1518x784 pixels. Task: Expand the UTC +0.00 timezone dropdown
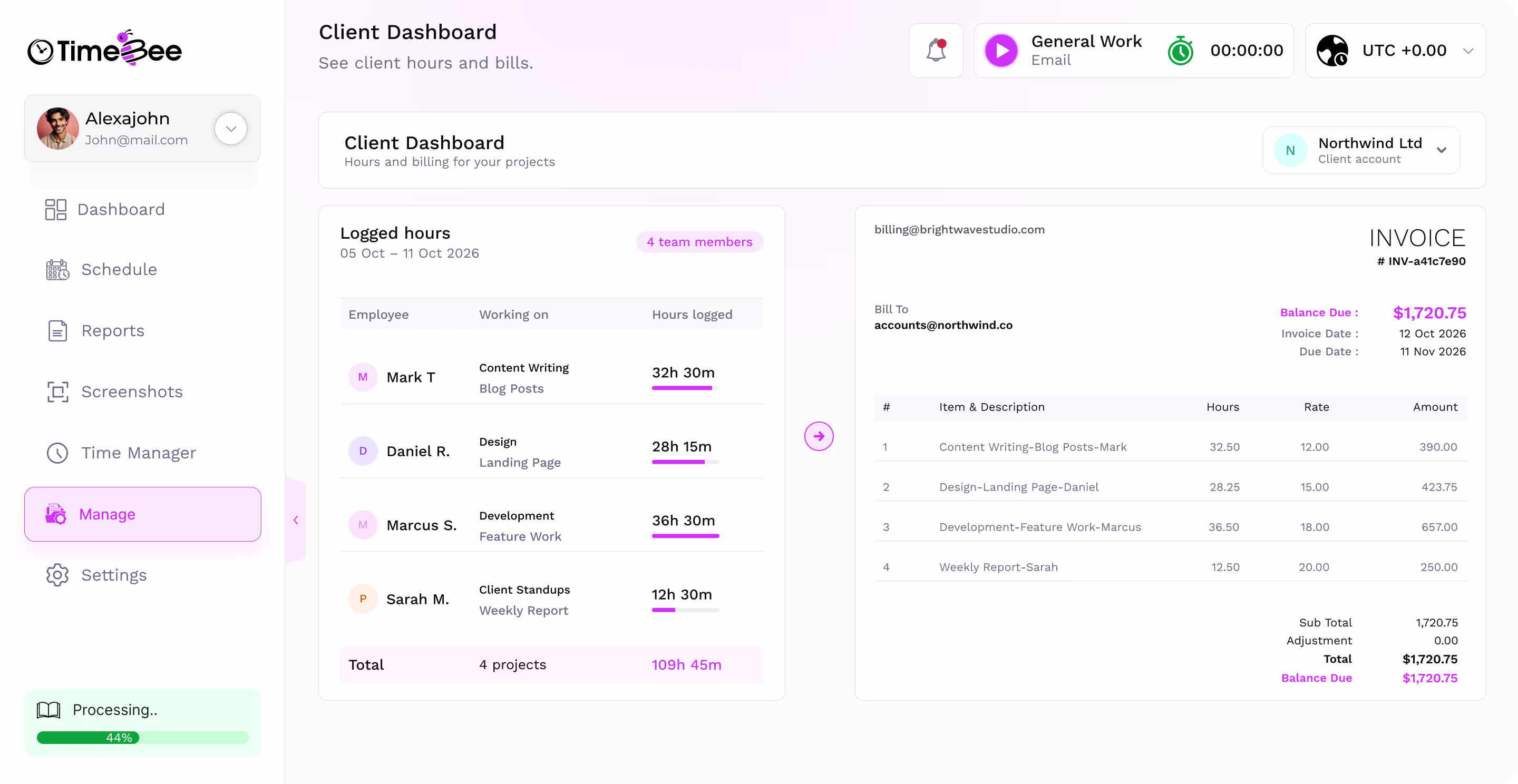coord(1468,51)
